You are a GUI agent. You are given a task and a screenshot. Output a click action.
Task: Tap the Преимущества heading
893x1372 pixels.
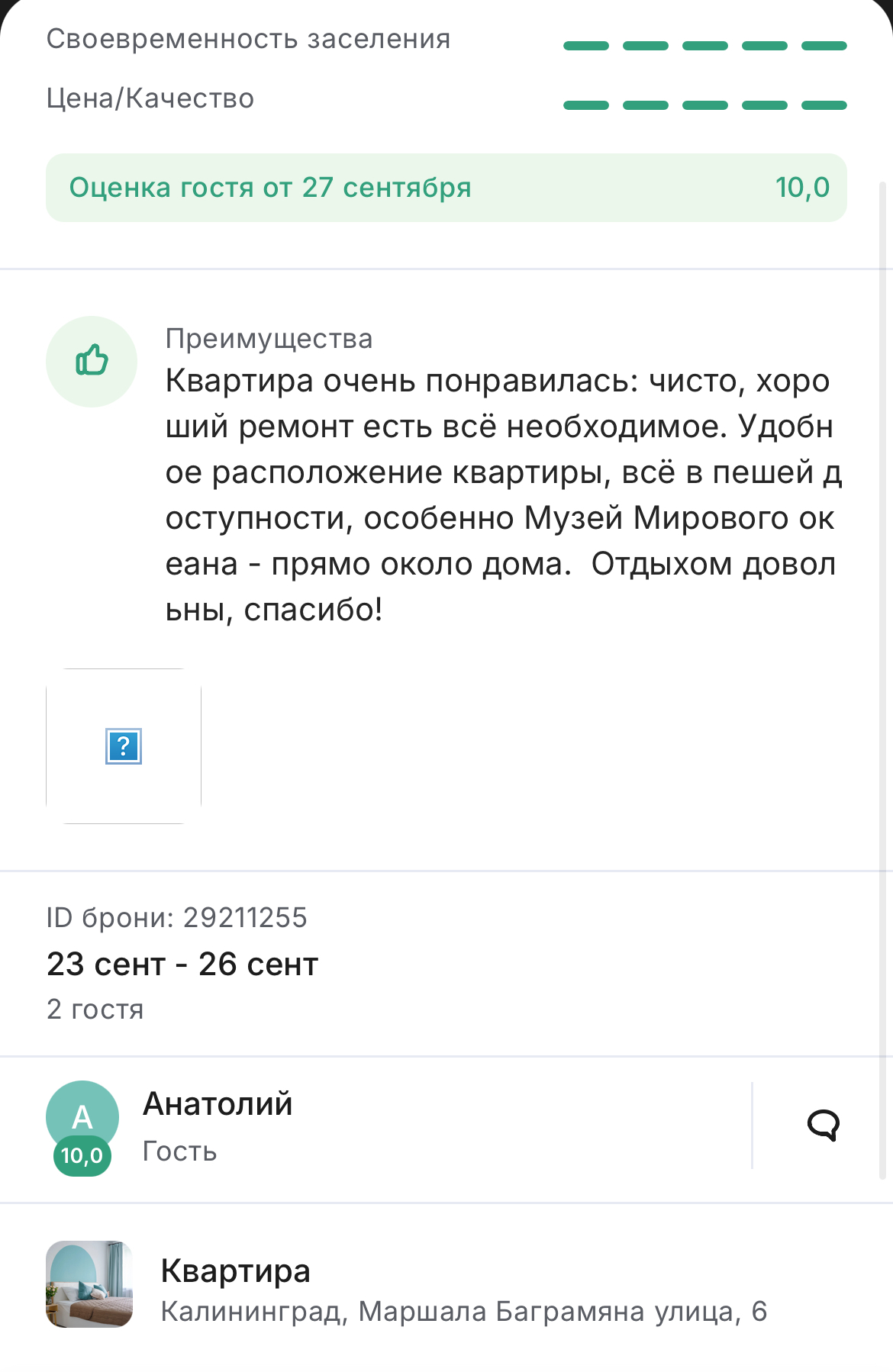269,339
